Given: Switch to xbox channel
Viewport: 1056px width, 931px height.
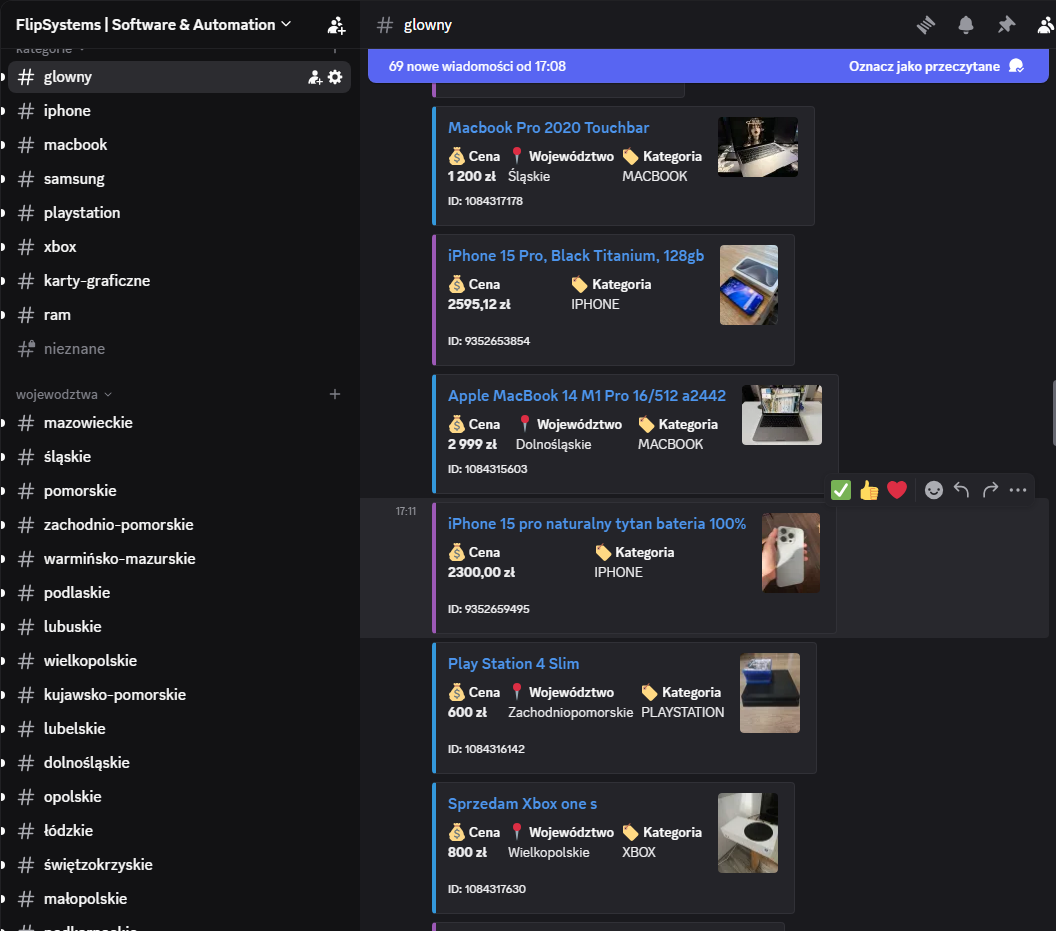Looking at the screenshot, I should [179, 247].
